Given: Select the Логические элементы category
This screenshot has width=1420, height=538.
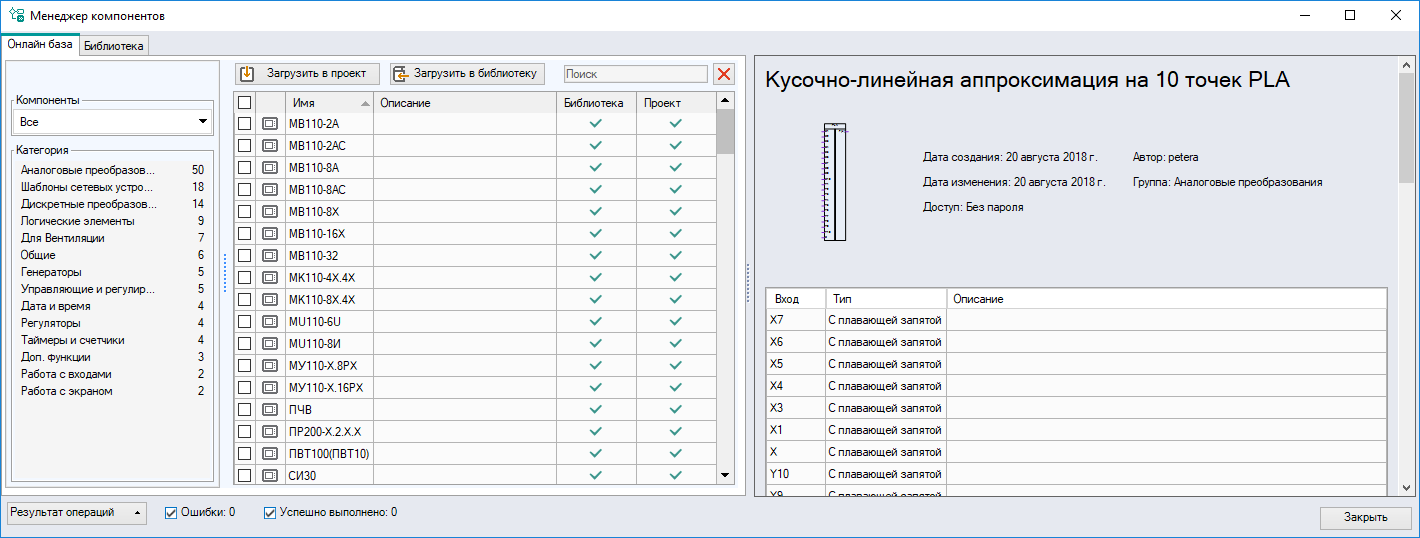Looking at the screenshot, I should point(78,221).
